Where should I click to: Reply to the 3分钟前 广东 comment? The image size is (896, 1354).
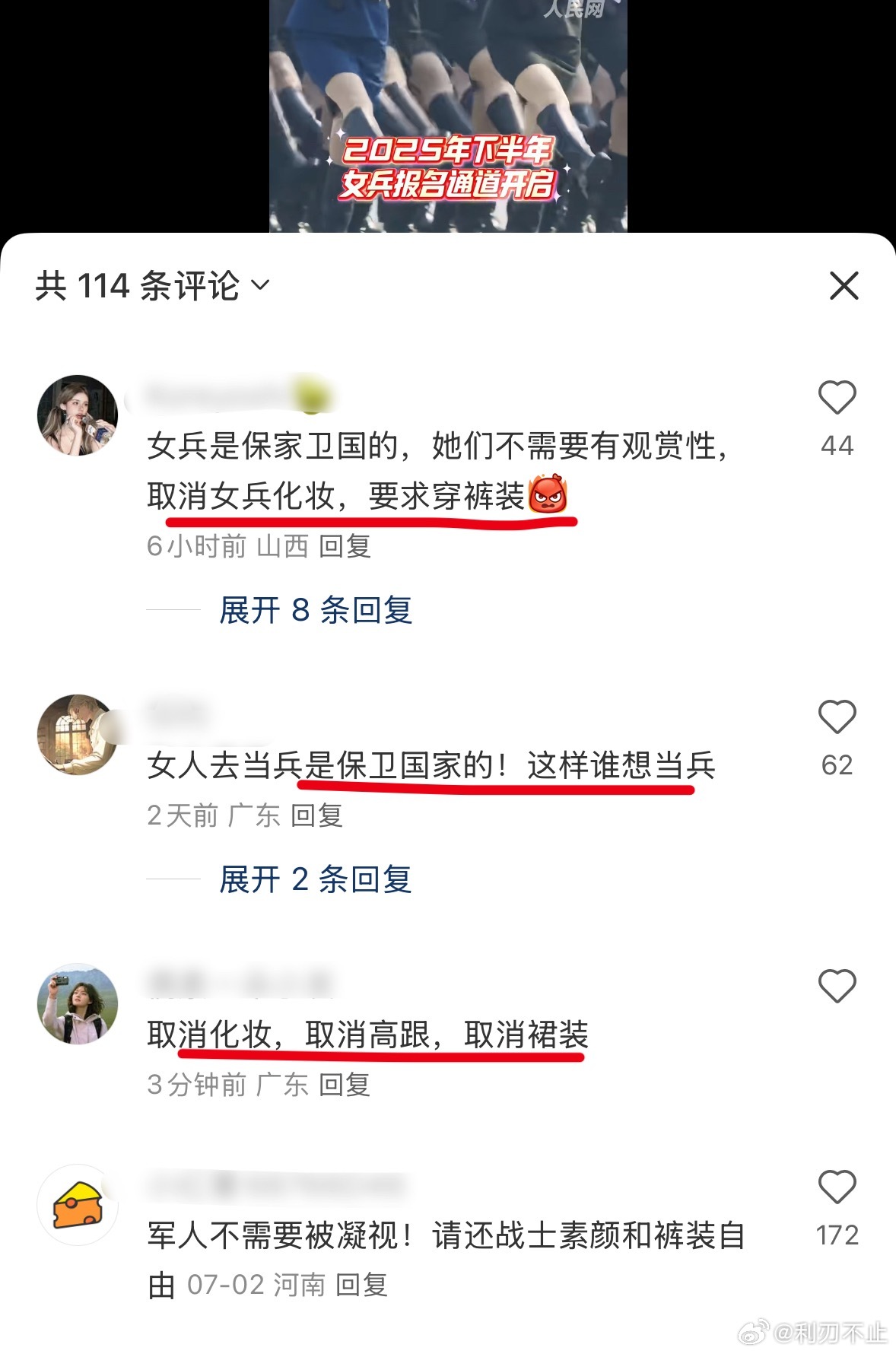click(345, 1085)
